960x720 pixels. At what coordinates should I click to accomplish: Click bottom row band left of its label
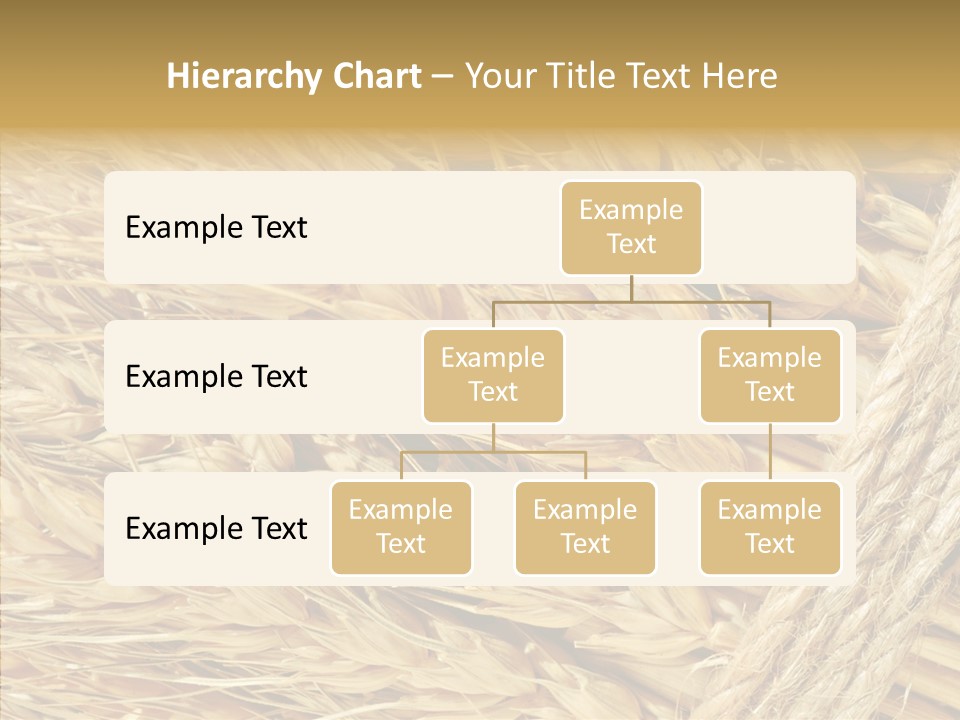(x=114, y=529)
